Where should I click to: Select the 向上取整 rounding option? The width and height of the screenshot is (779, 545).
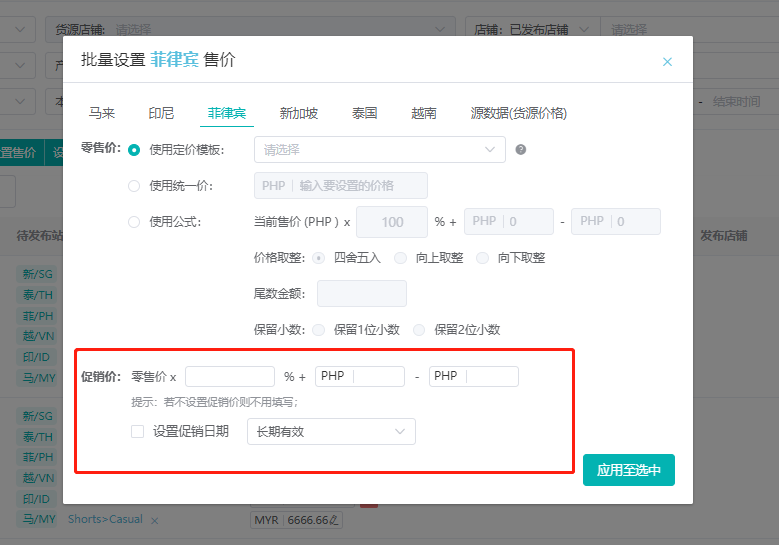(401, 258)
